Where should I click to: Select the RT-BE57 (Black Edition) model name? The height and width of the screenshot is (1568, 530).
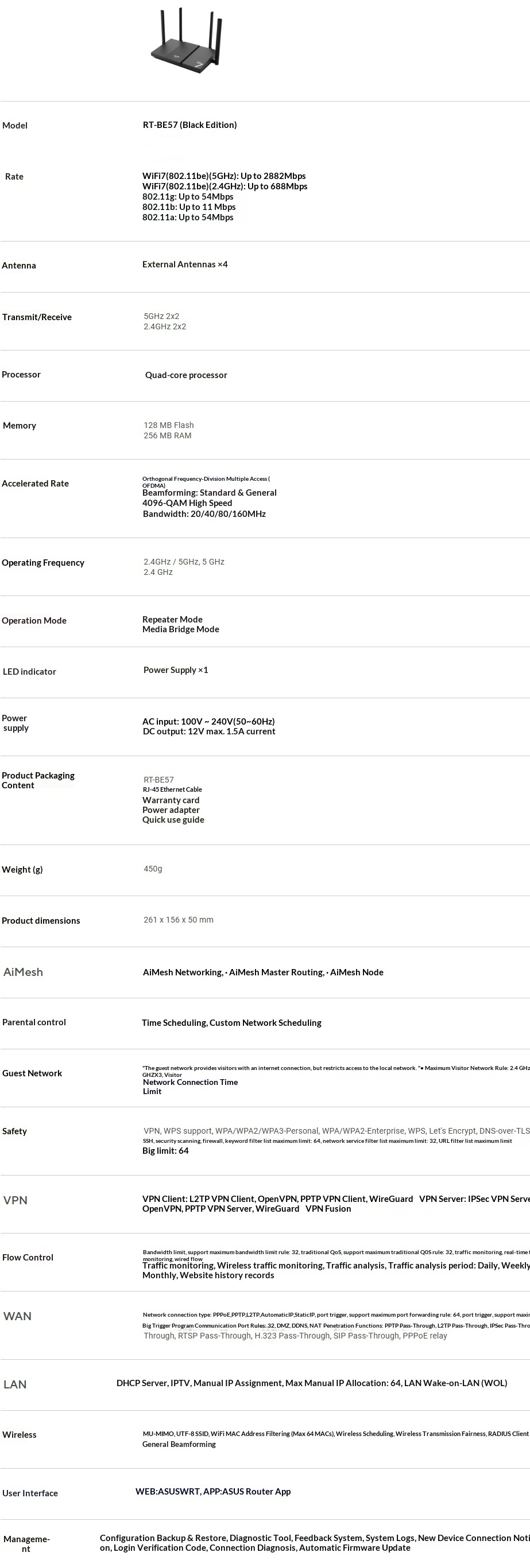point(189,124)
